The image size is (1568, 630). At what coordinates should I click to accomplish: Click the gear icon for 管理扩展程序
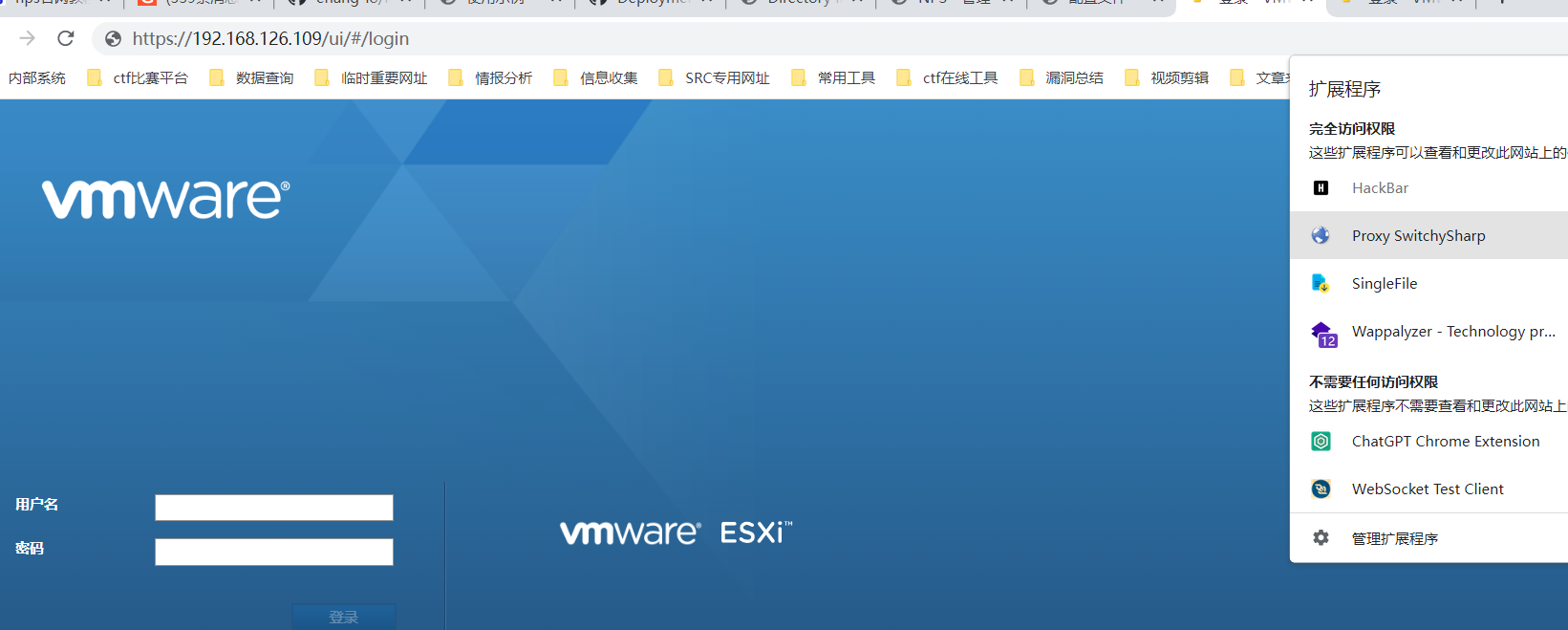pyautogui.click(x=1321, y=538)
